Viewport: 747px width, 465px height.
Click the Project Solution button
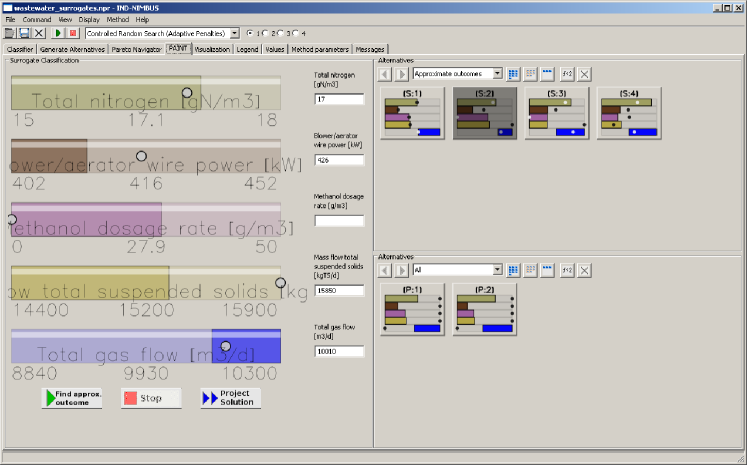[x=230, y=398]
